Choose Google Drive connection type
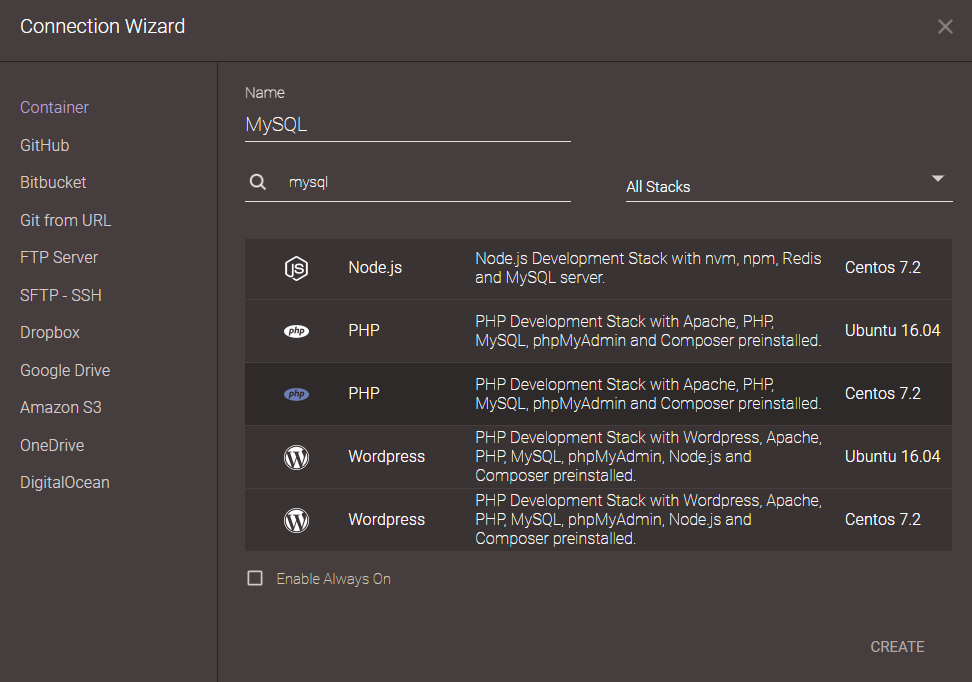The height and width of the screenshot is (682, 972). [x=65, y=370]
